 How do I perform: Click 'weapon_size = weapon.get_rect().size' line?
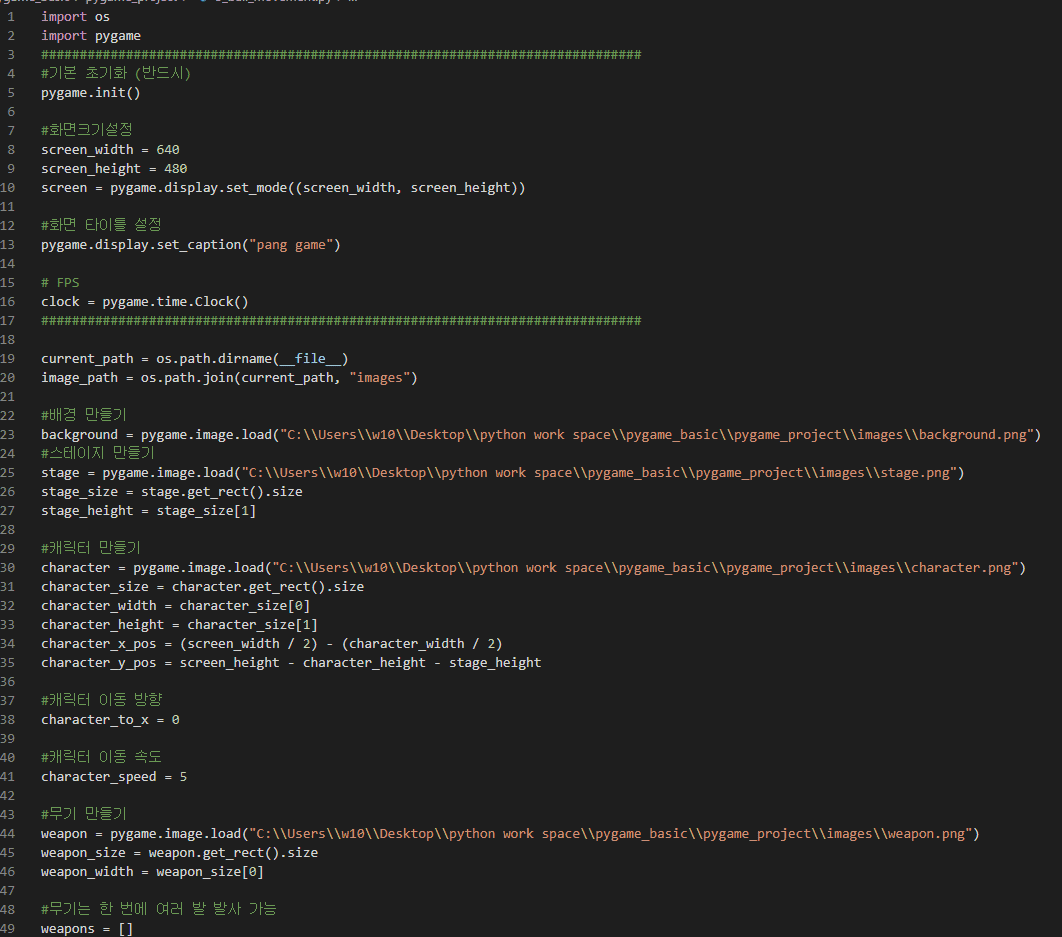click(179, 852)
